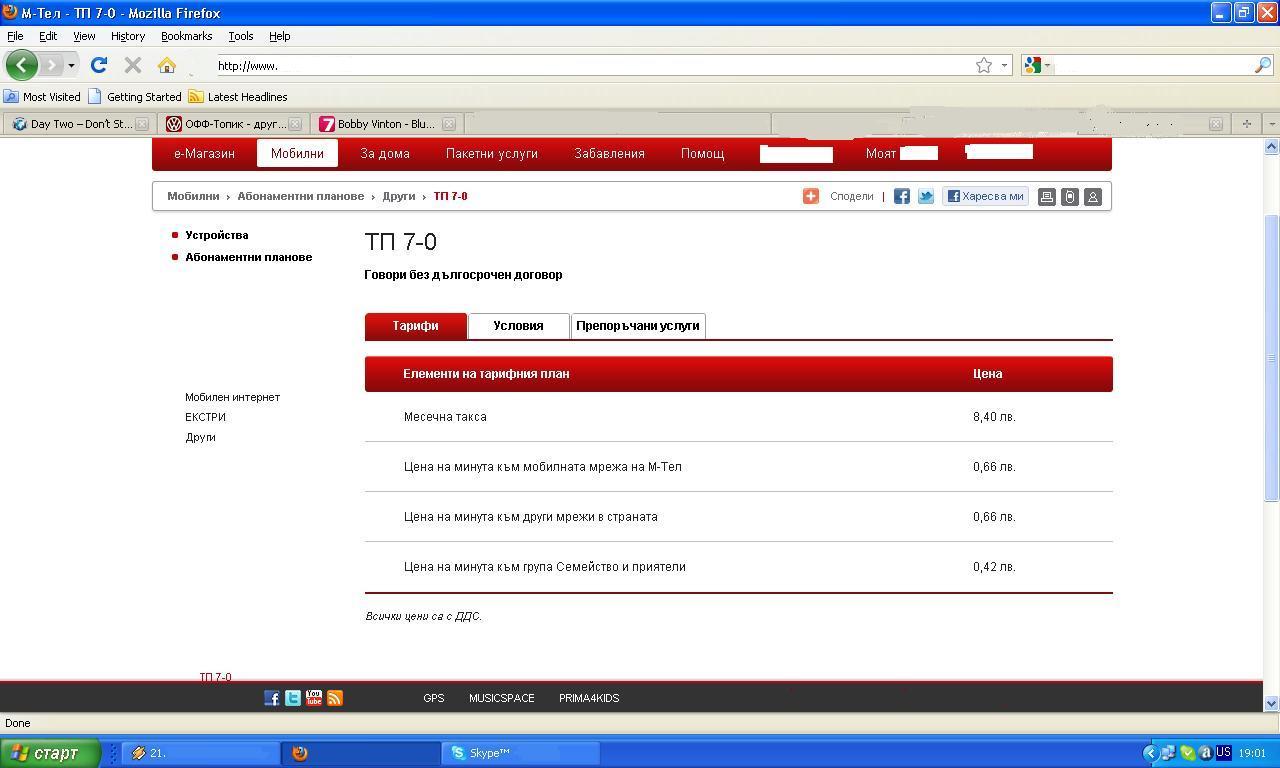The height and width of the screenshot is (768, 1280).
Task: Go to the browser home page
Action: [166, 65]
